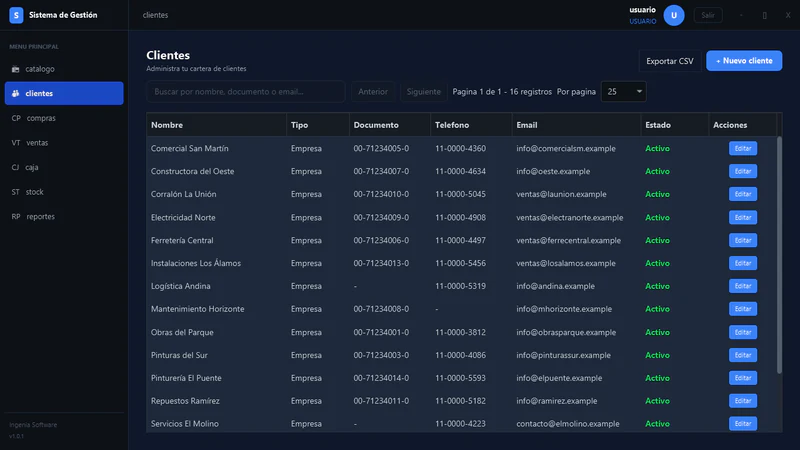The image size is (800, 450).
Task: Select the clientes menu item
Action: (x=64, y=93)
